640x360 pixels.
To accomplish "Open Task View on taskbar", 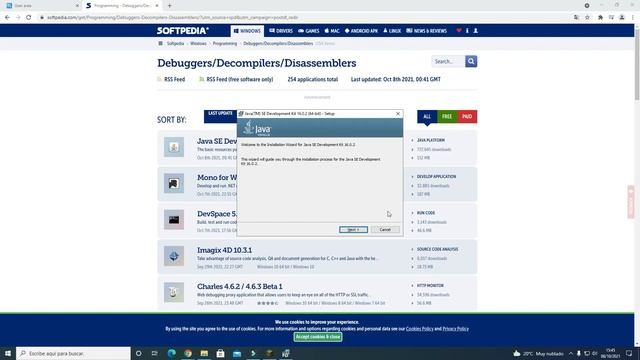I will (x=155, y=353).
